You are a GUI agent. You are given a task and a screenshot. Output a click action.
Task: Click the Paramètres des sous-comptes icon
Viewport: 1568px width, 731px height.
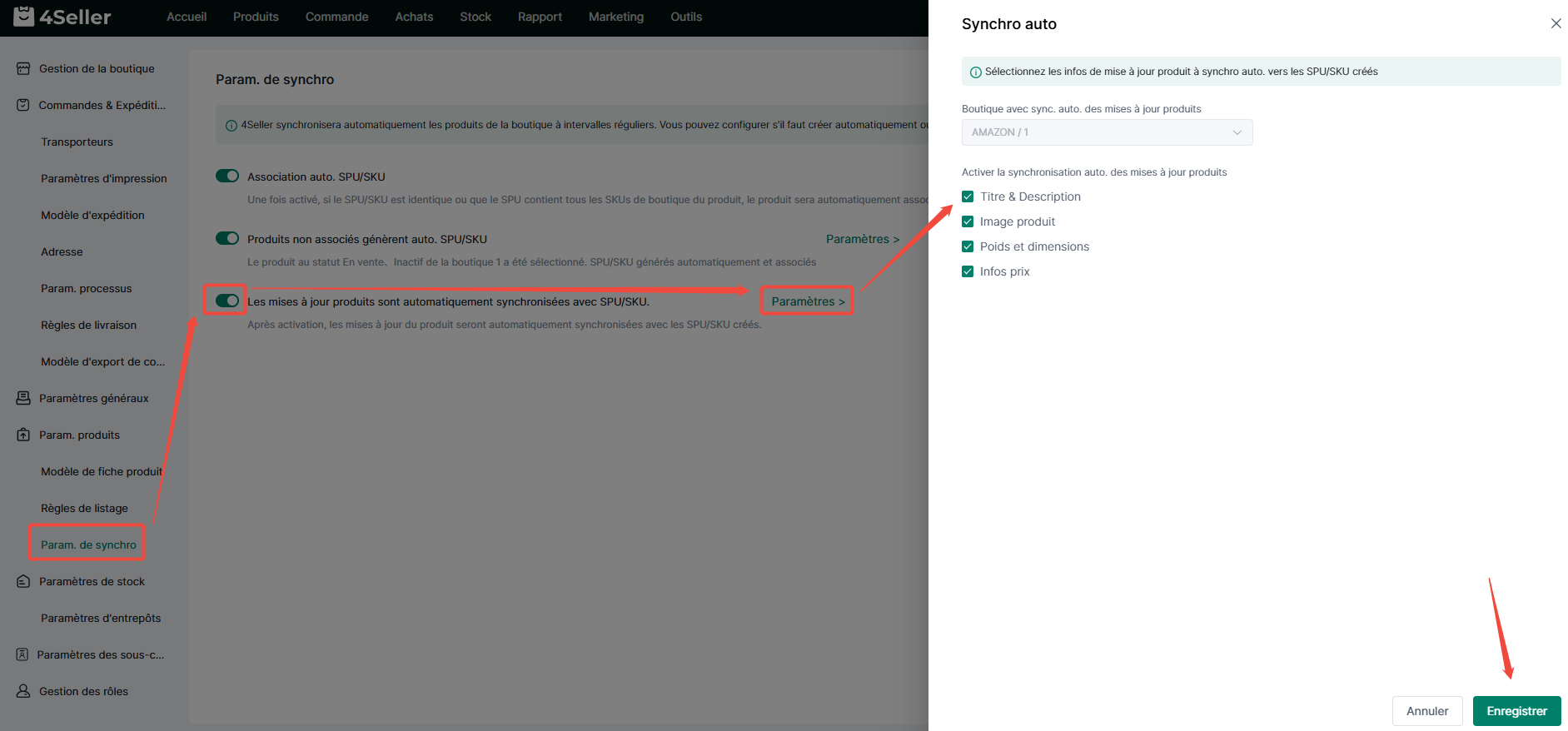click(23, 654)
